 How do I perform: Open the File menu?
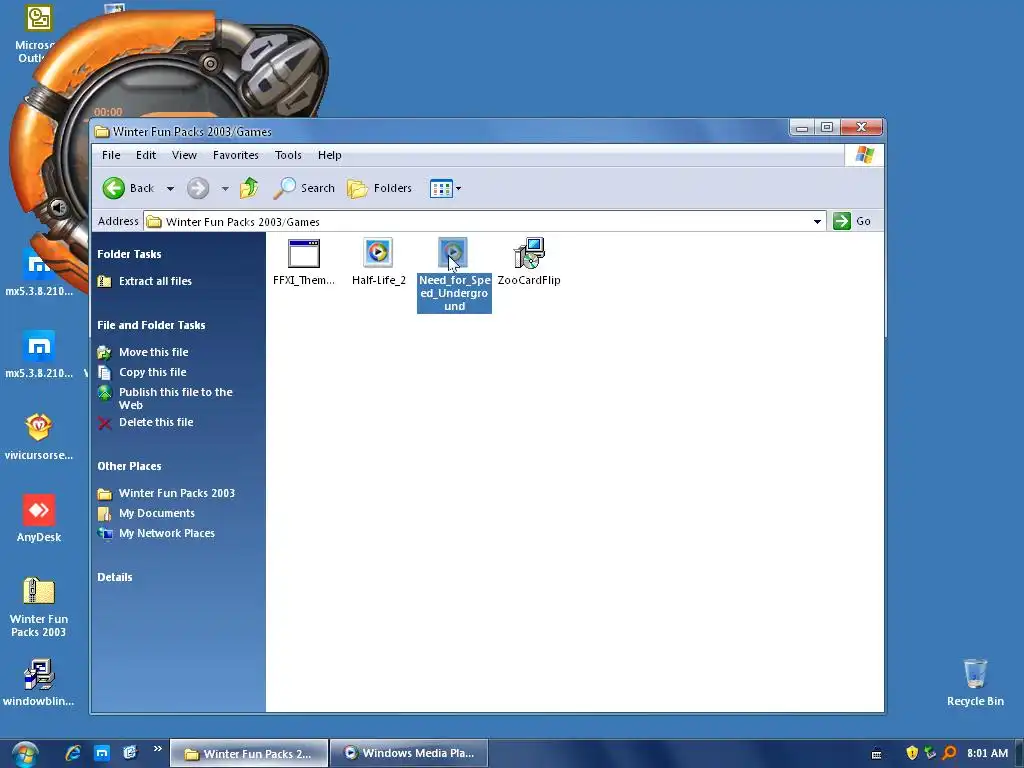click(111, 155)
